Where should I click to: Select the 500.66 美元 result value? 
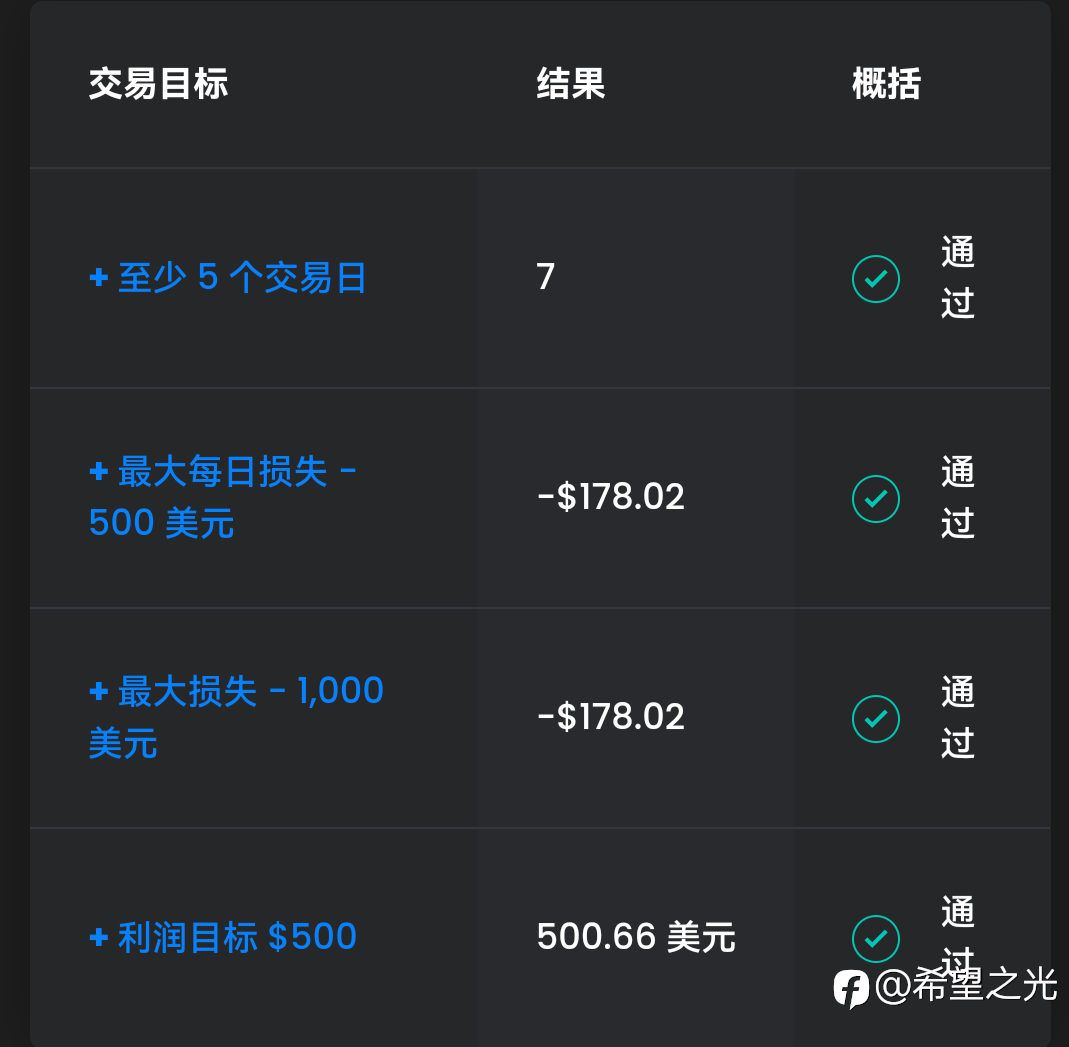coord(636,937)
